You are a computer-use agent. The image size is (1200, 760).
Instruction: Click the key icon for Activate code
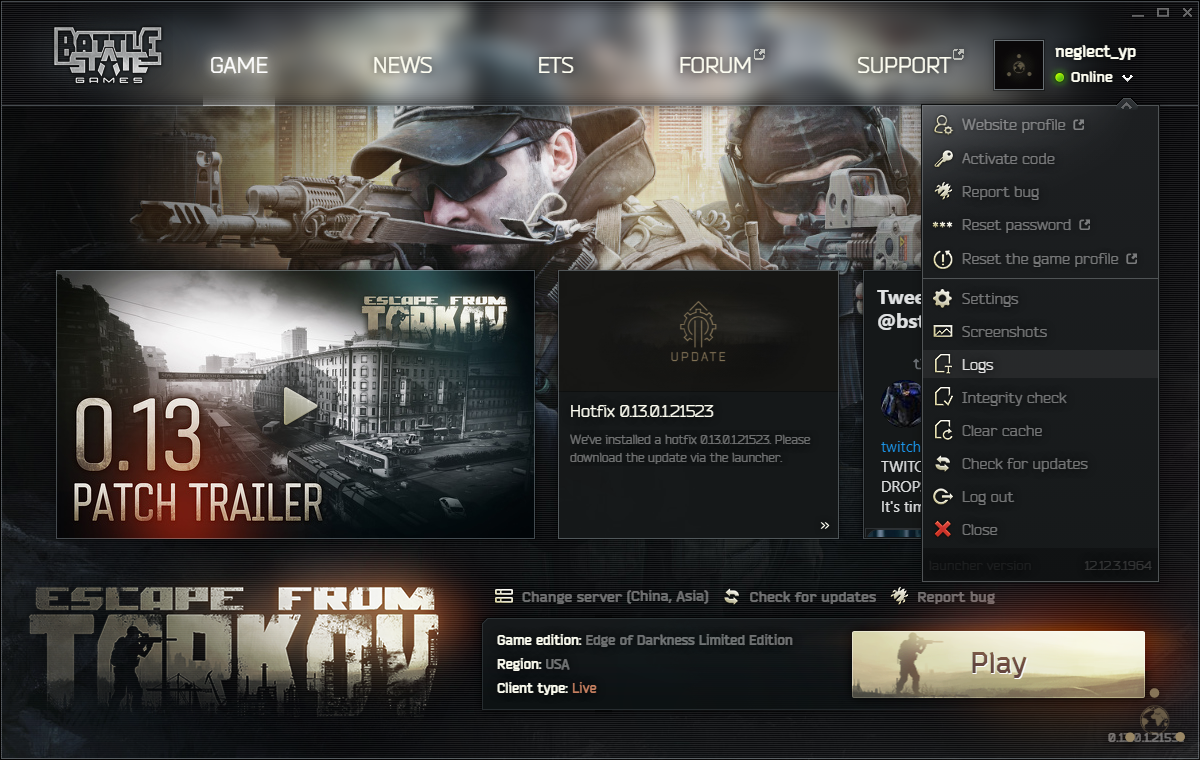click(x=943, y=158)
